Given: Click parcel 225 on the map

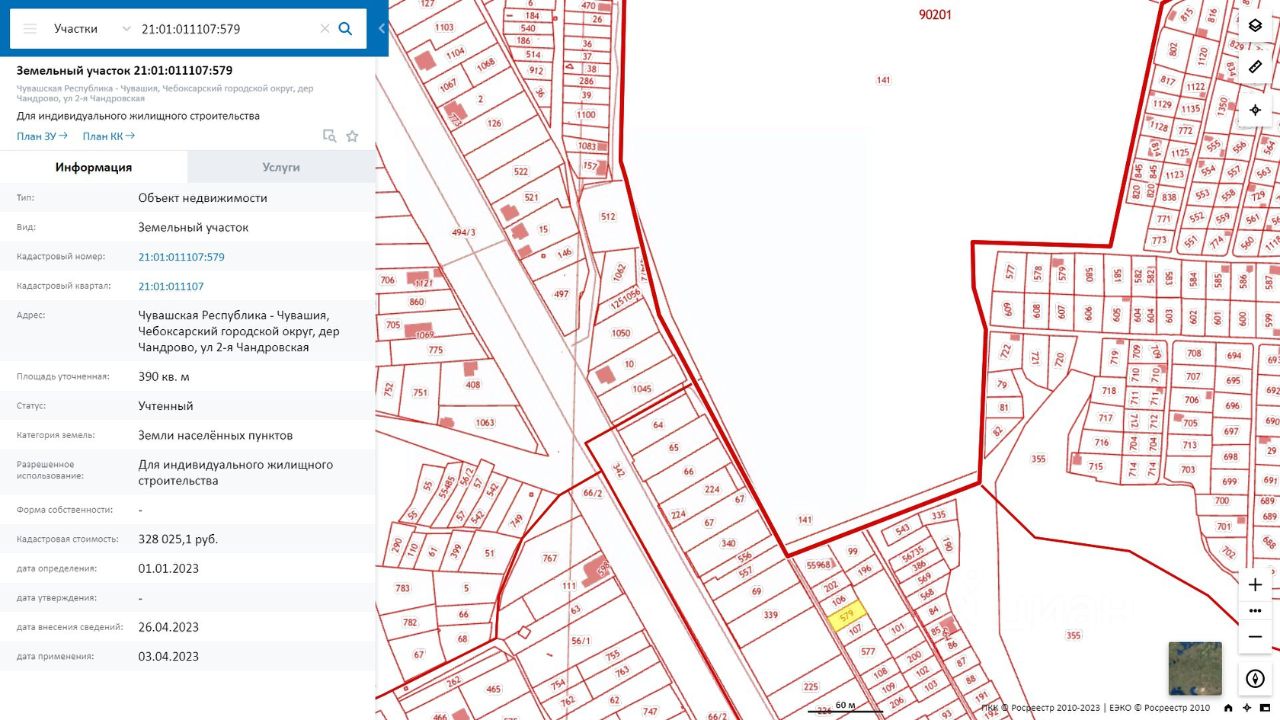Looking at the screenshot, I should (x=810, y=687).
